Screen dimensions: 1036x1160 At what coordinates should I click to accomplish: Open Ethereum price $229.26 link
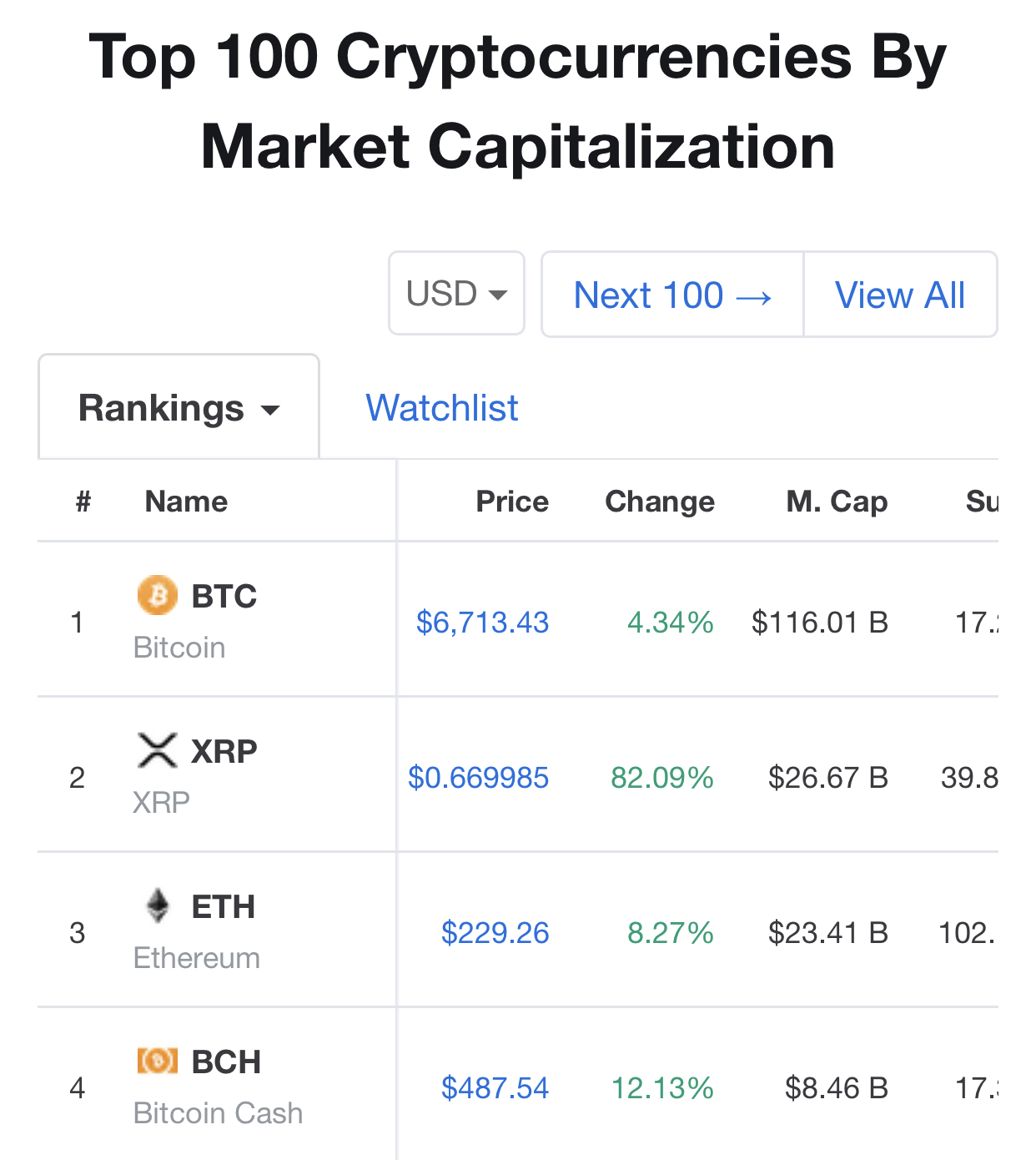tap(495, 933)
